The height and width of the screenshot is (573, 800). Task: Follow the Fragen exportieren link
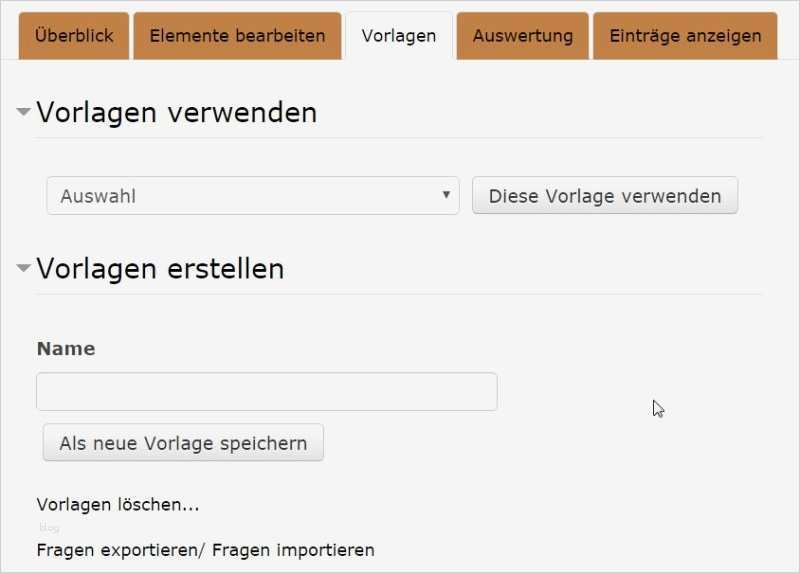tap(120, 550)
